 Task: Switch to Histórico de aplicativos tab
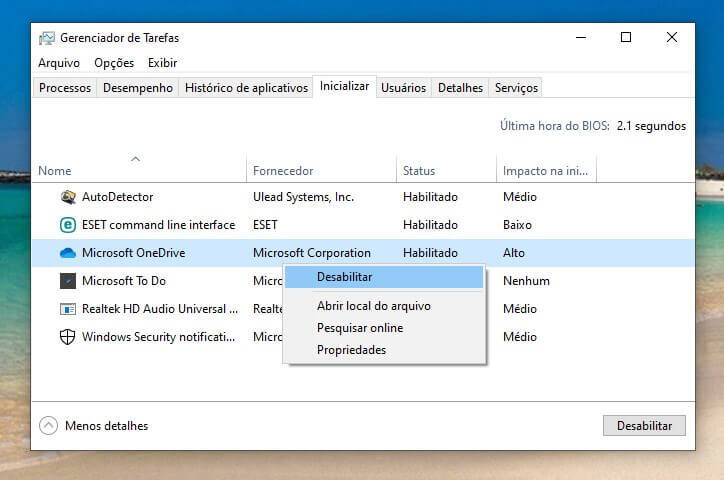click(246, 88)
